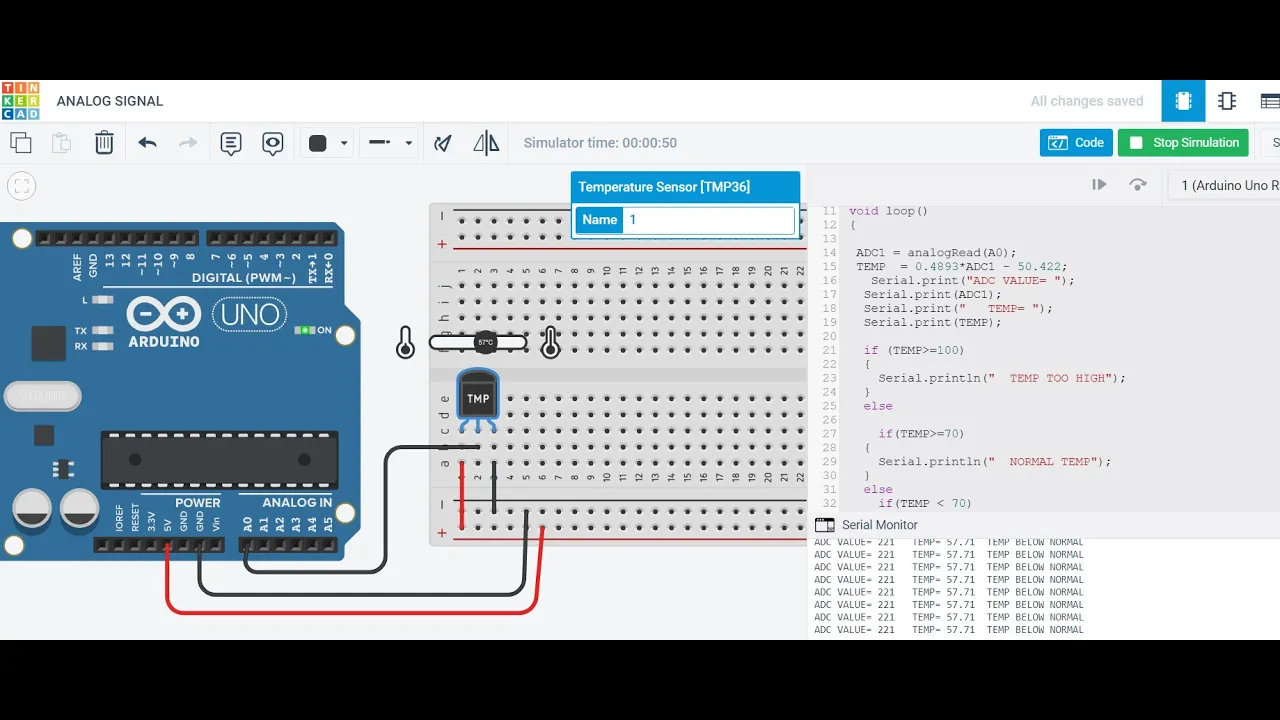Click code line with 'NORMAL TEMP'
1280x720 pixels.
[995, 462]
